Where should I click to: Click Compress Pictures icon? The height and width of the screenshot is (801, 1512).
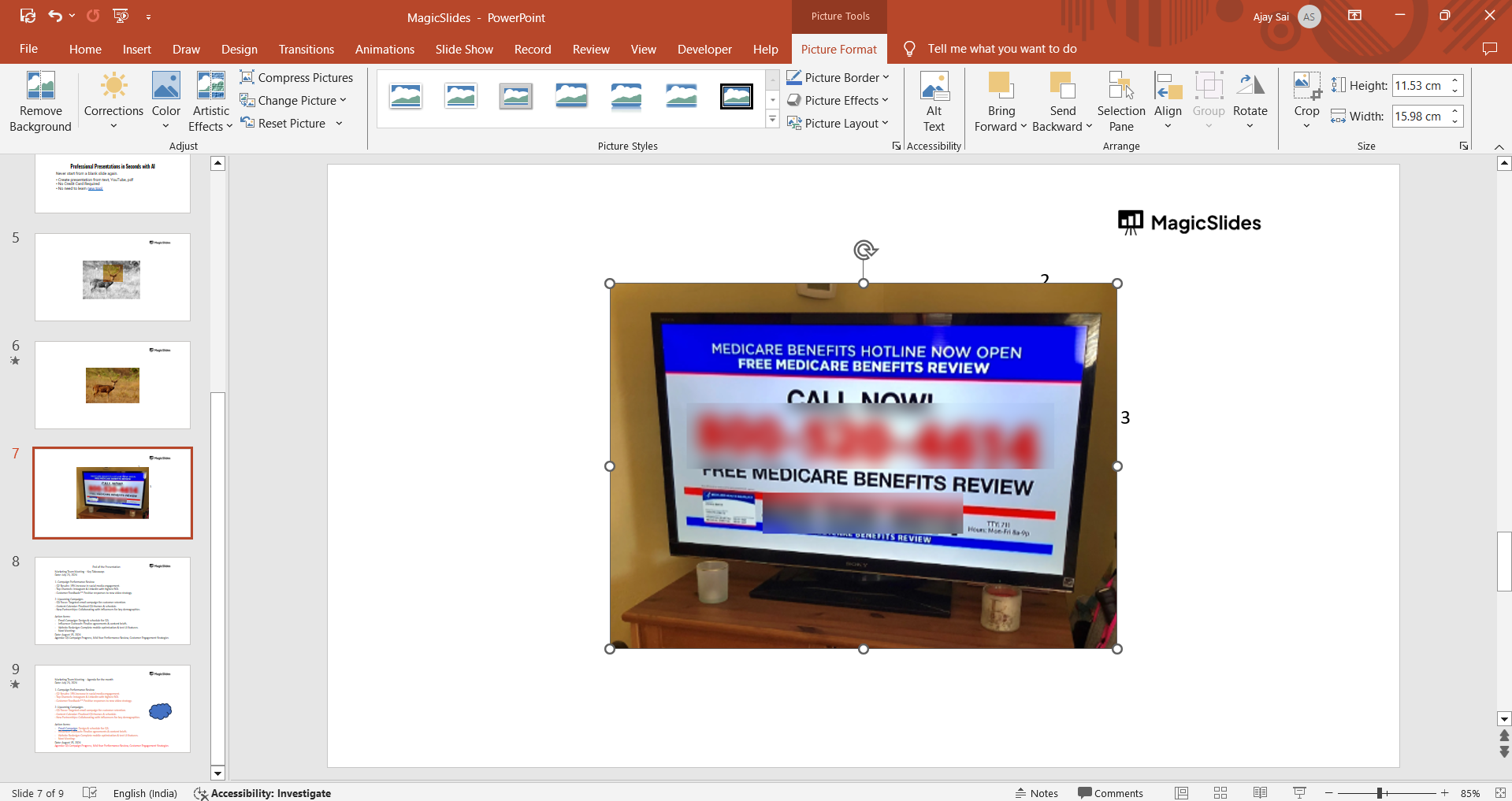click(x=247, y=77)
